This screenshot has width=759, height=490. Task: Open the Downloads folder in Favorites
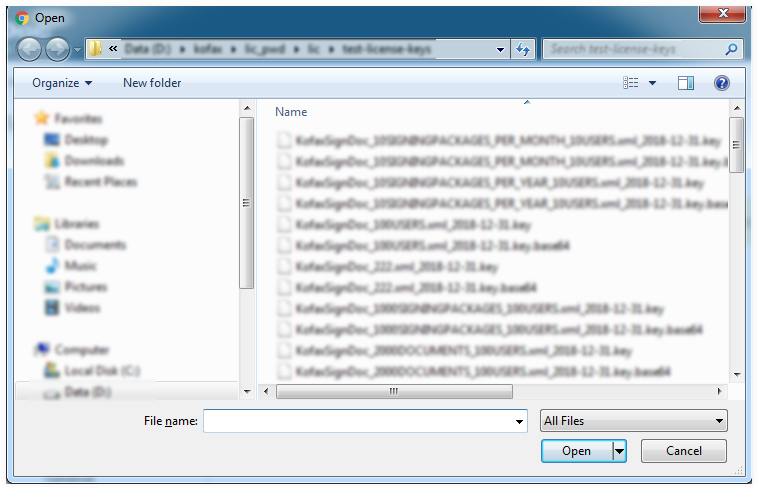point(93,161)
